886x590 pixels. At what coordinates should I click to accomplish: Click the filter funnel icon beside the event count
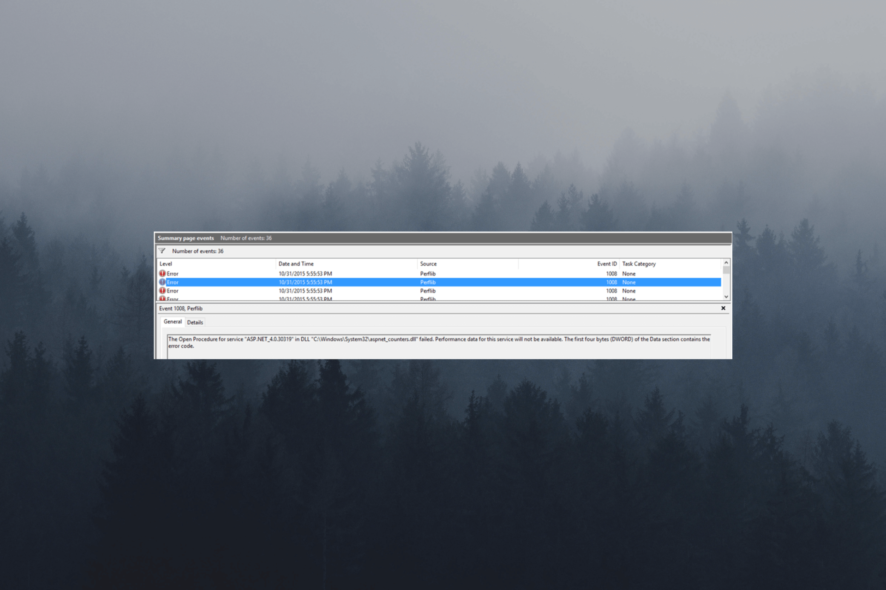coord(161,250)
